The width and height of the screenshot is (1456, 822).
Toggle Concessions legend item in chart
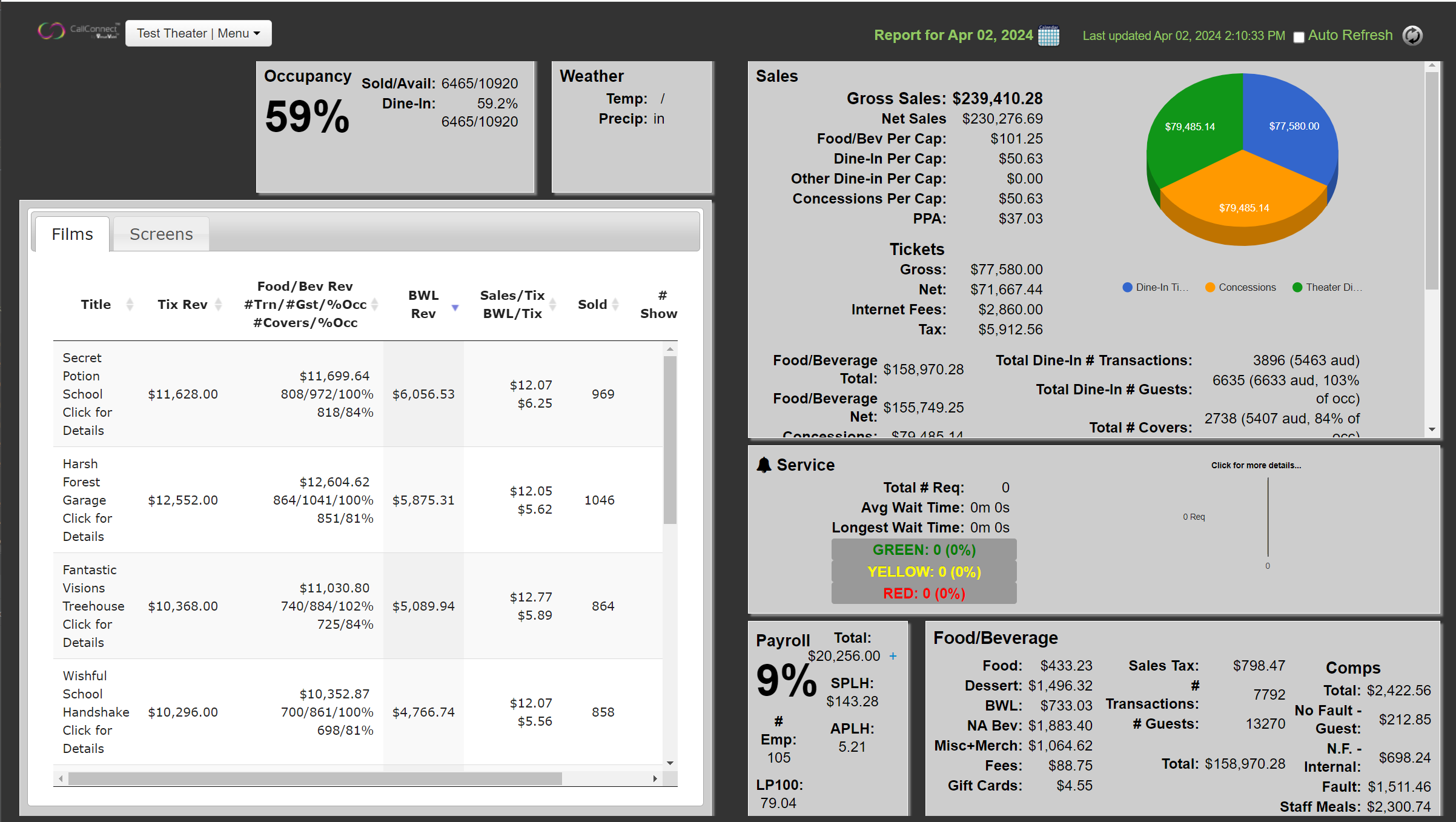click(x=1240, y=287)
